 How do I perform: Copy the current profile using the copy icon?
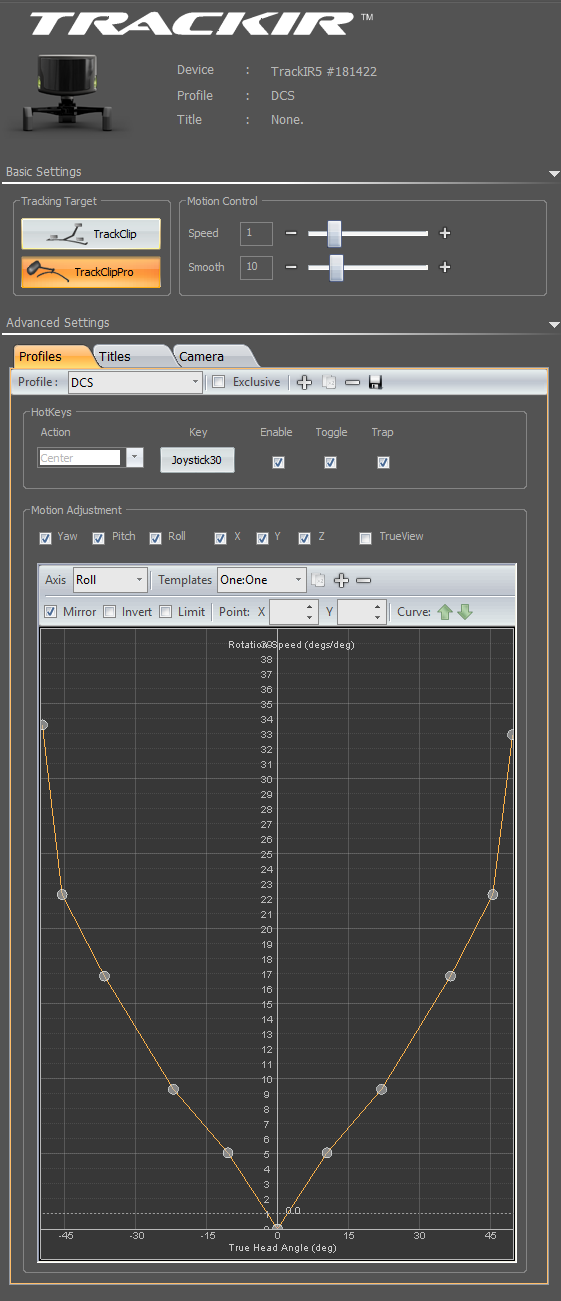(x=329, y=382)
